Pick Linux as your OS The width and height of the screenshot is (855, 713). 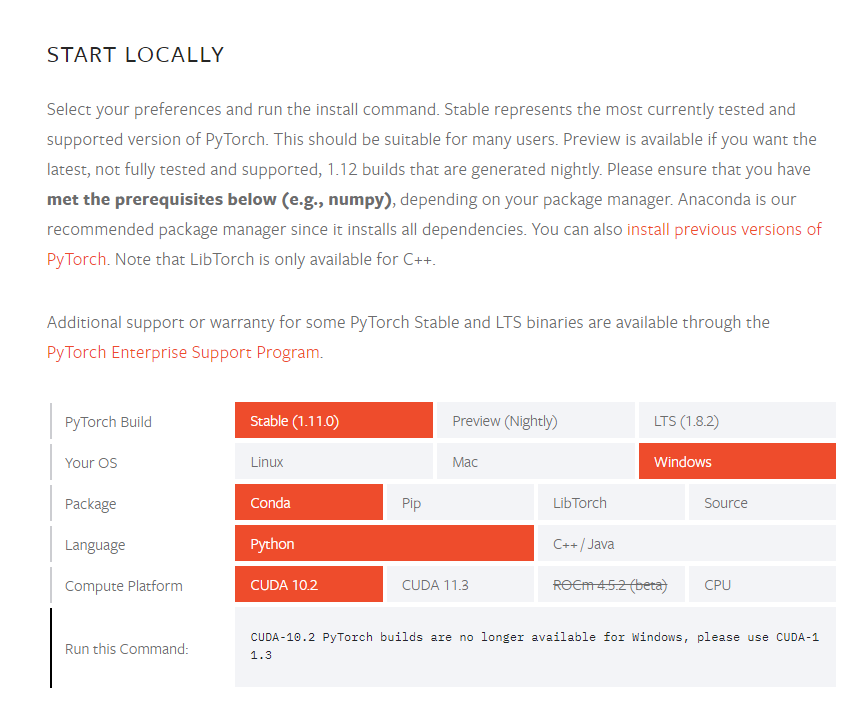(334, 461)
